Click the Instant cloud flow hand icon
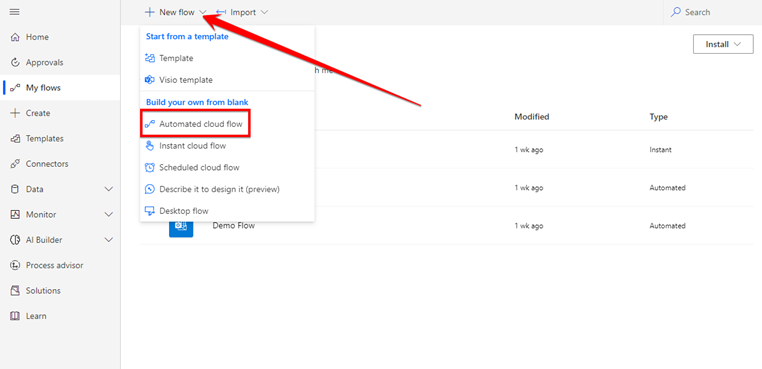Viewport: 762px width, 369px height. [x=150, y=145]
